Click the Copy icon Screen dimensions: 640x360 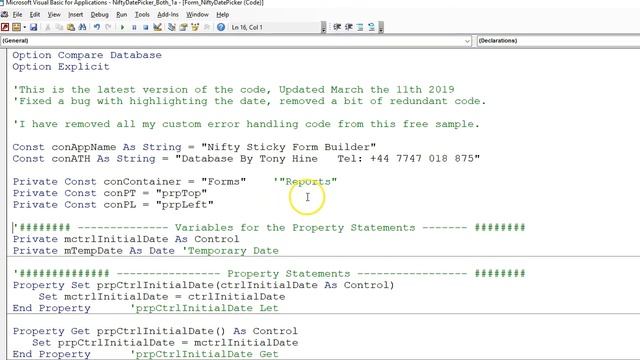click(59, 27)
